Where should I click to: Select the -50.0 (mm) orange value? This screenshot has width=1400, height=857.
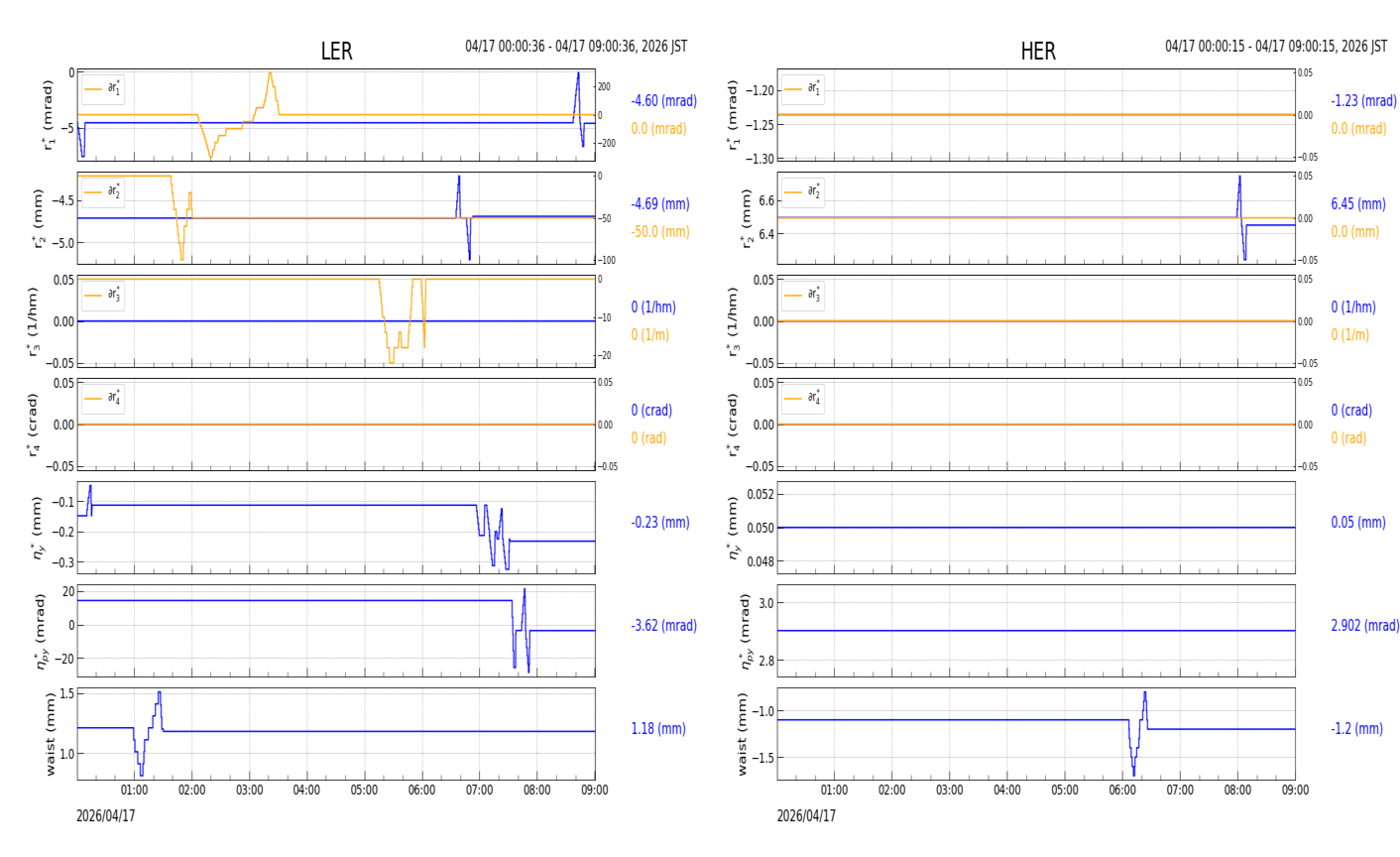coord(659,232)
